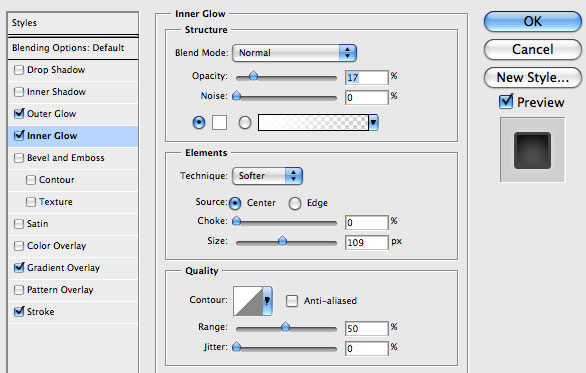The width and height of the screenshot is (586, 373).
Task: Toggle the Preview checkbox
Action: pyautogui.click(x=506, y=102)
